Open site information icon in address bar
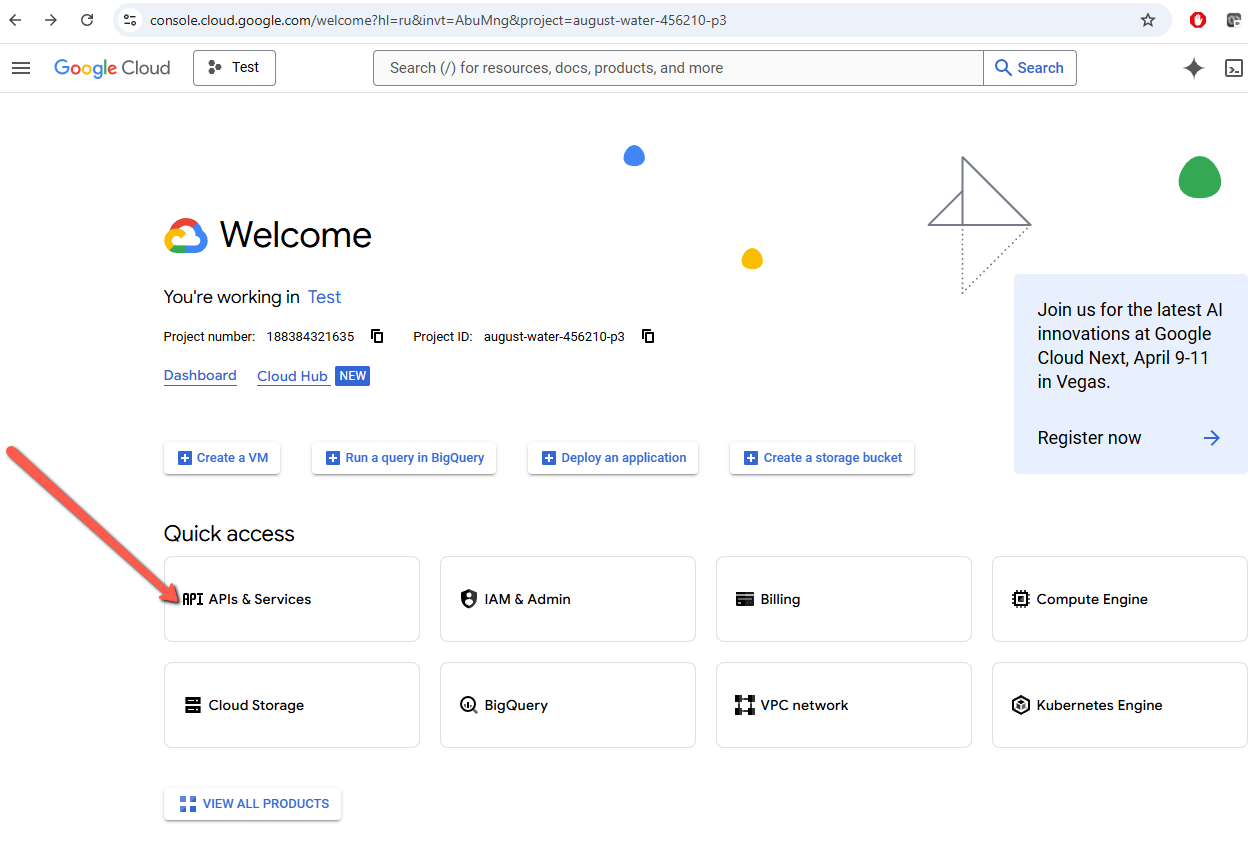This screenshot has width=1248, height=841. click(x=130, y=20)
